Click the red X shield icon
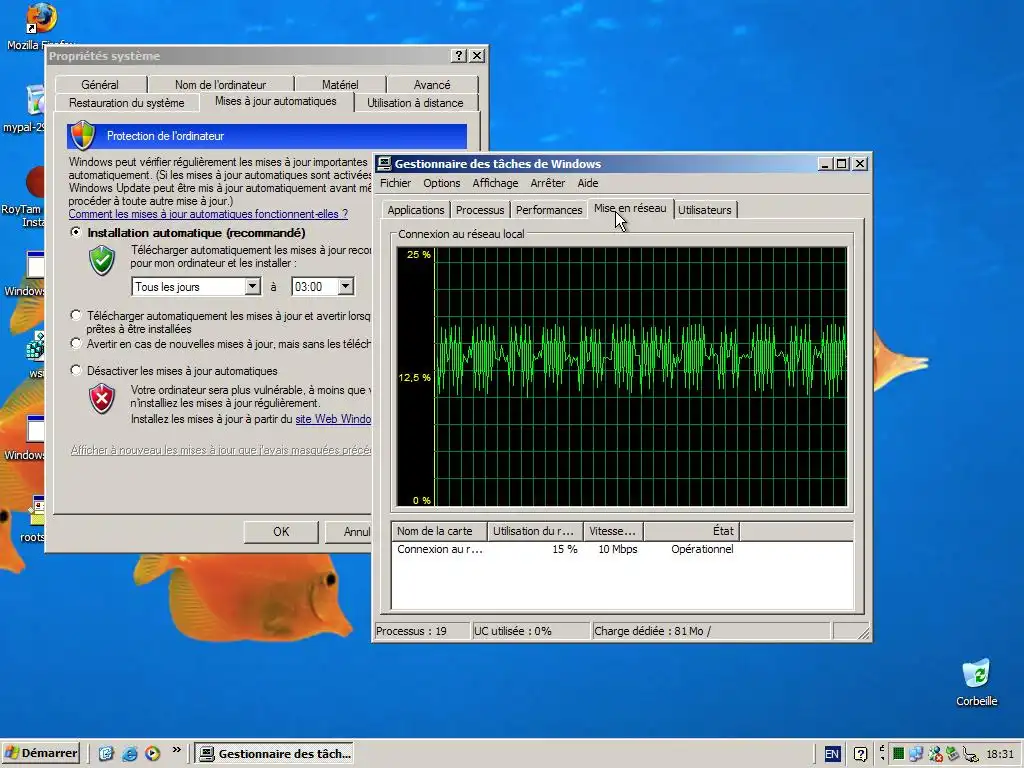This screenshot has width=1024, height=768. (x=102, y=398)
